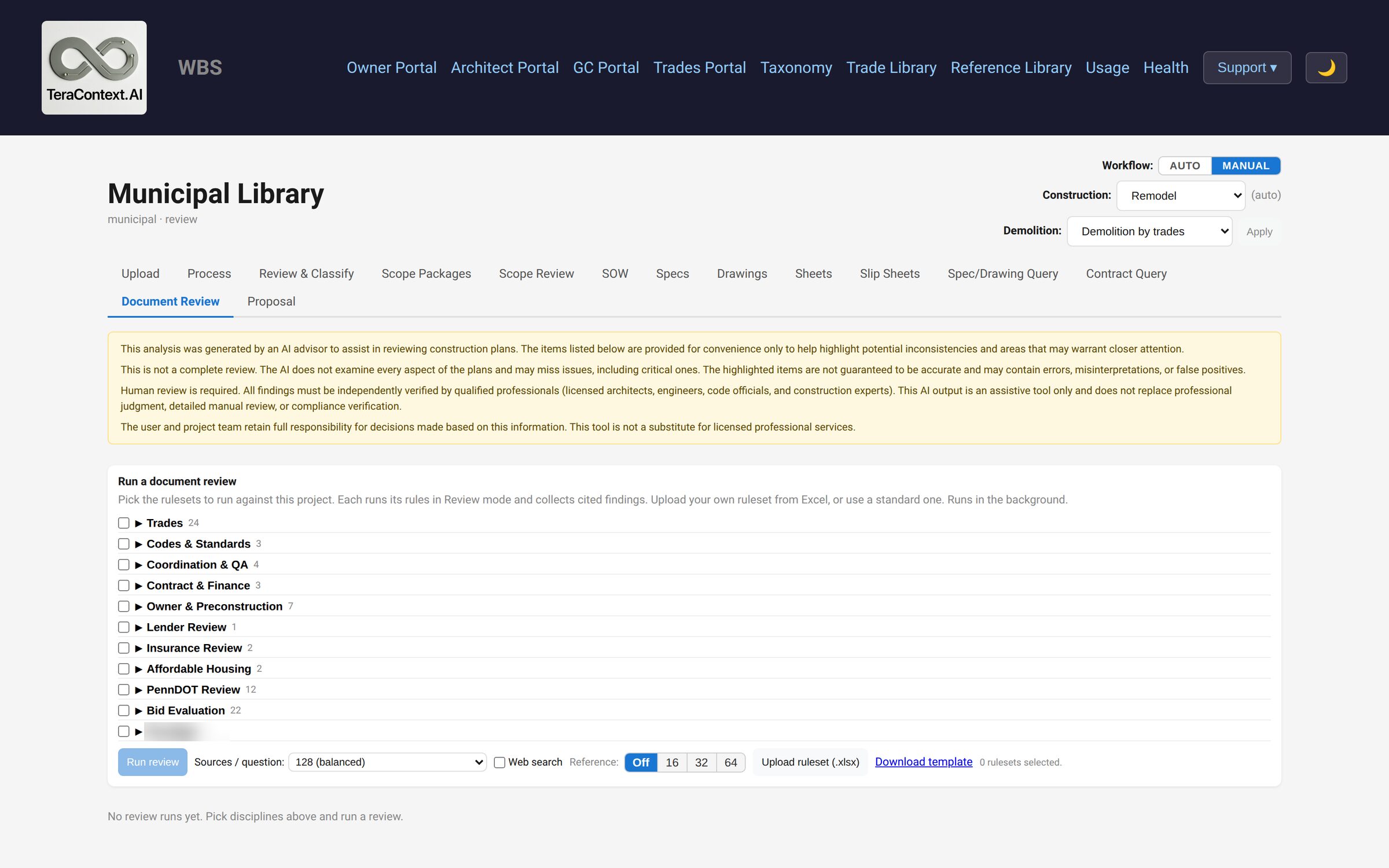This screenshot has width=1389, height=868.
Task: Toggle dark mode with the moon icon
Action: 1326,68
